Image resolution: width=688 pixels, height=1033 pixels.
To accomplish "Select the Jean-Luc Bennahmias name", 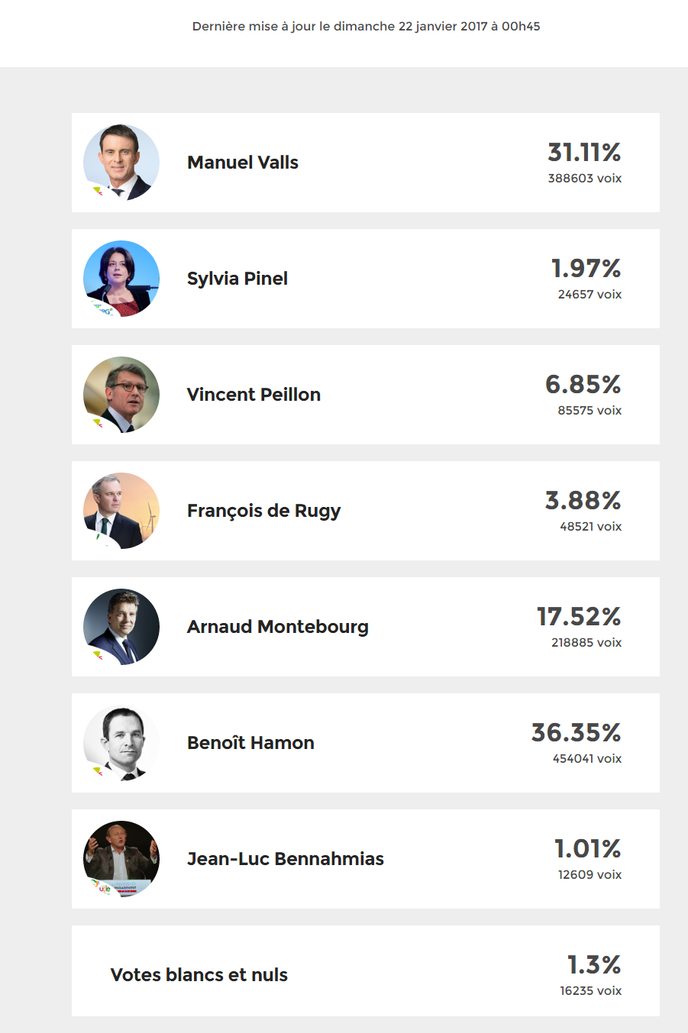I will coord(285,858).
